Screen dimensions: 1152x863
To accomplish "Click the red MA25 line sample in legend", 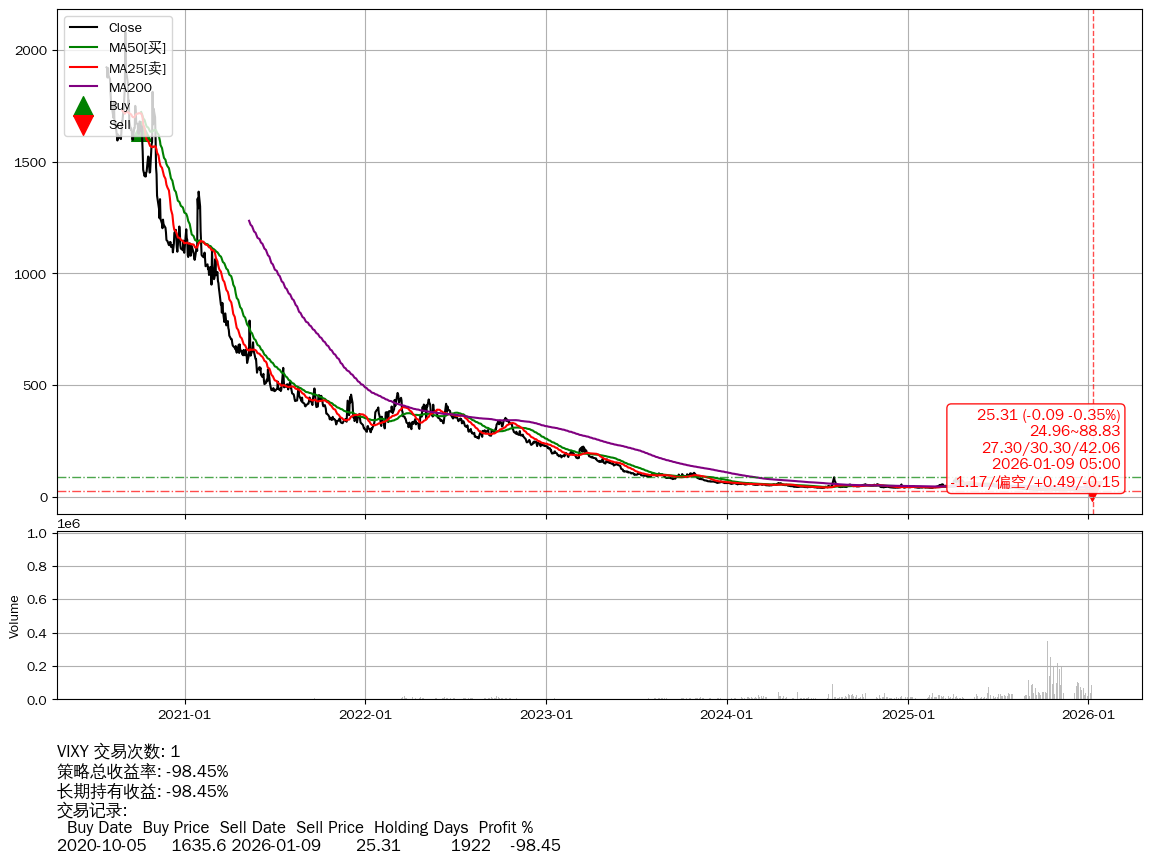I will pyautogui.click(x=84, y=68).
